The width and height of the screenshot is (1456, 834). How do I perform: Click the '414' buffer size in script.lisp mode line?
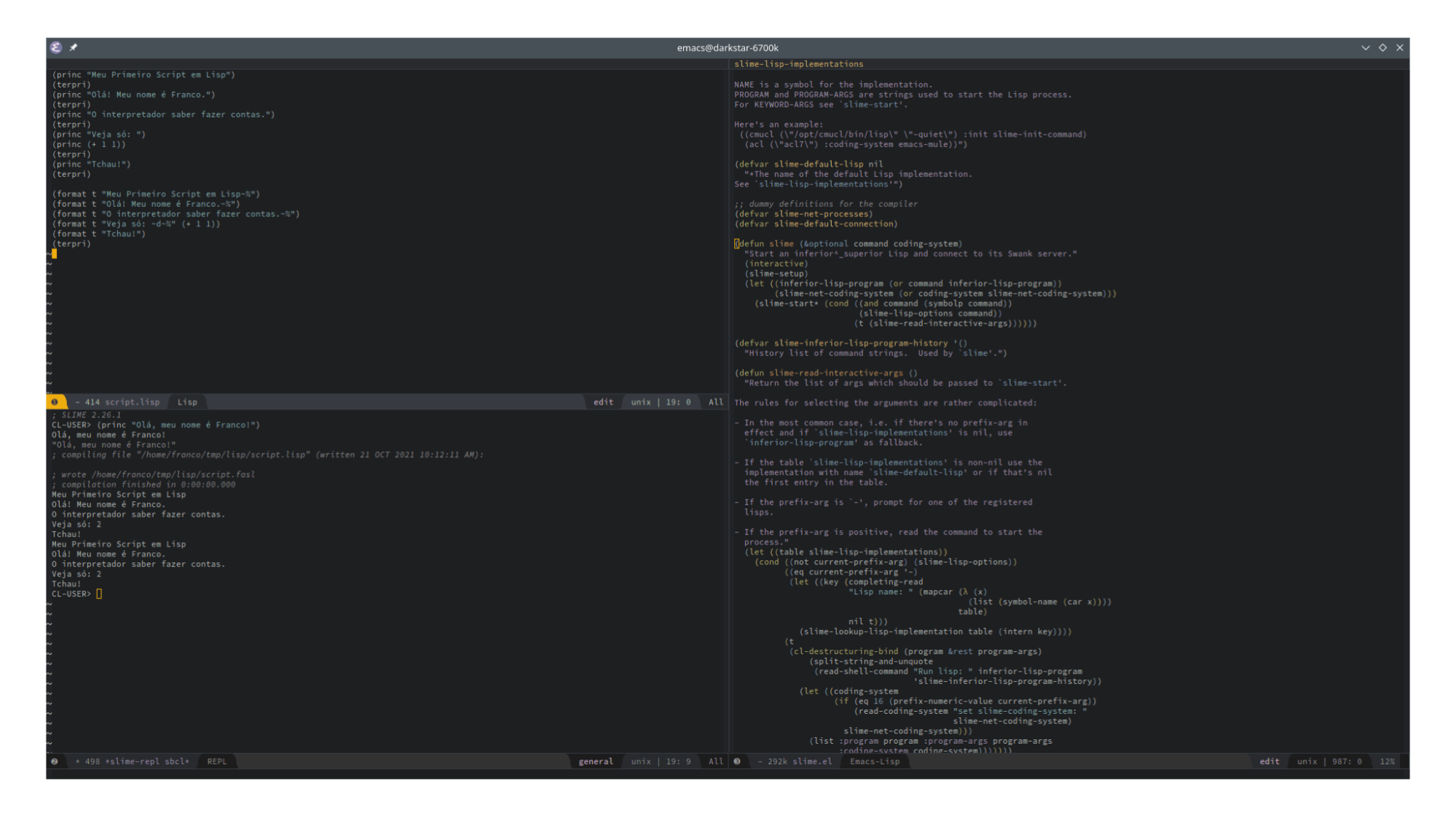pos(92,402)
